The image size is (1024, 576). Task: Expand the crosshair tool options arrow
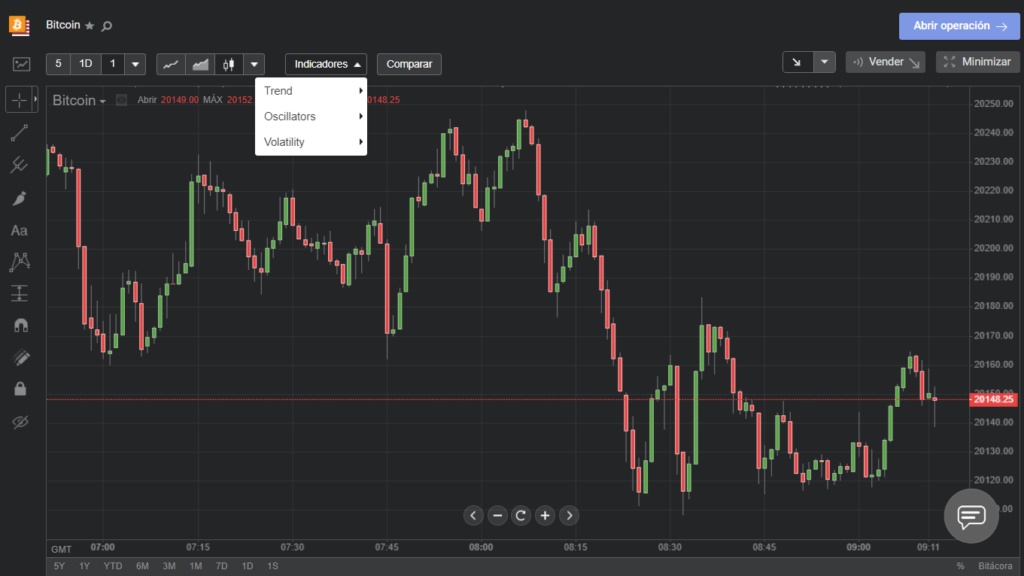click(35, 100)
